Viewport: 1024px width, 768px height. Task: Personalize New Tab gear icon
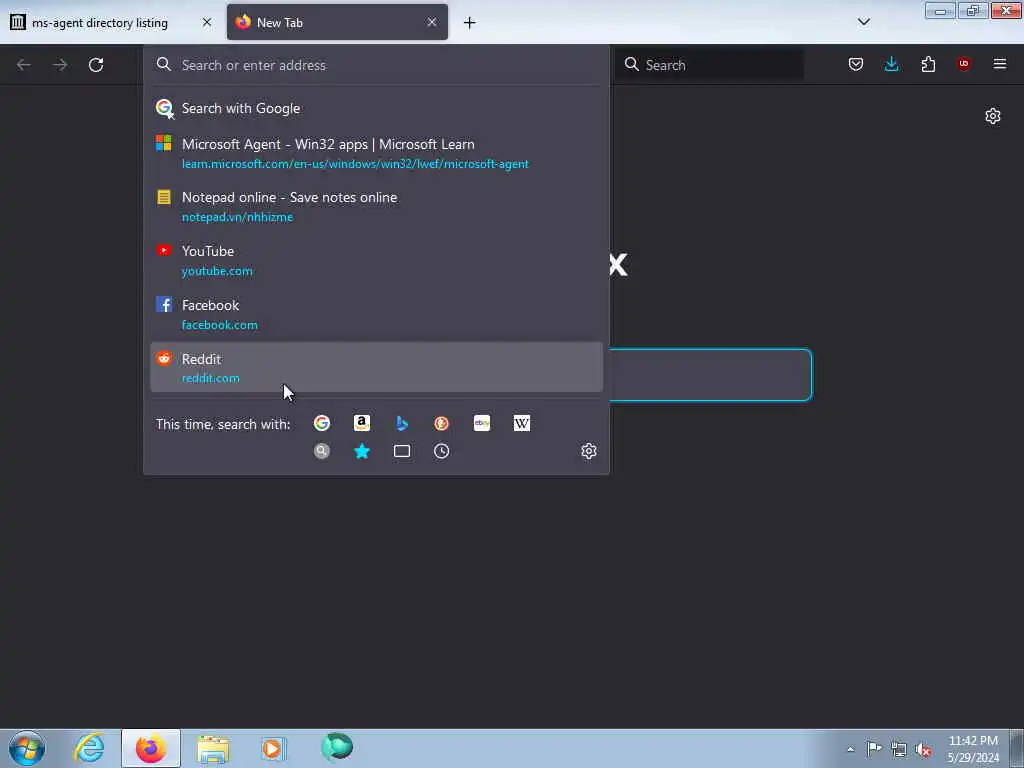point(993,116)
